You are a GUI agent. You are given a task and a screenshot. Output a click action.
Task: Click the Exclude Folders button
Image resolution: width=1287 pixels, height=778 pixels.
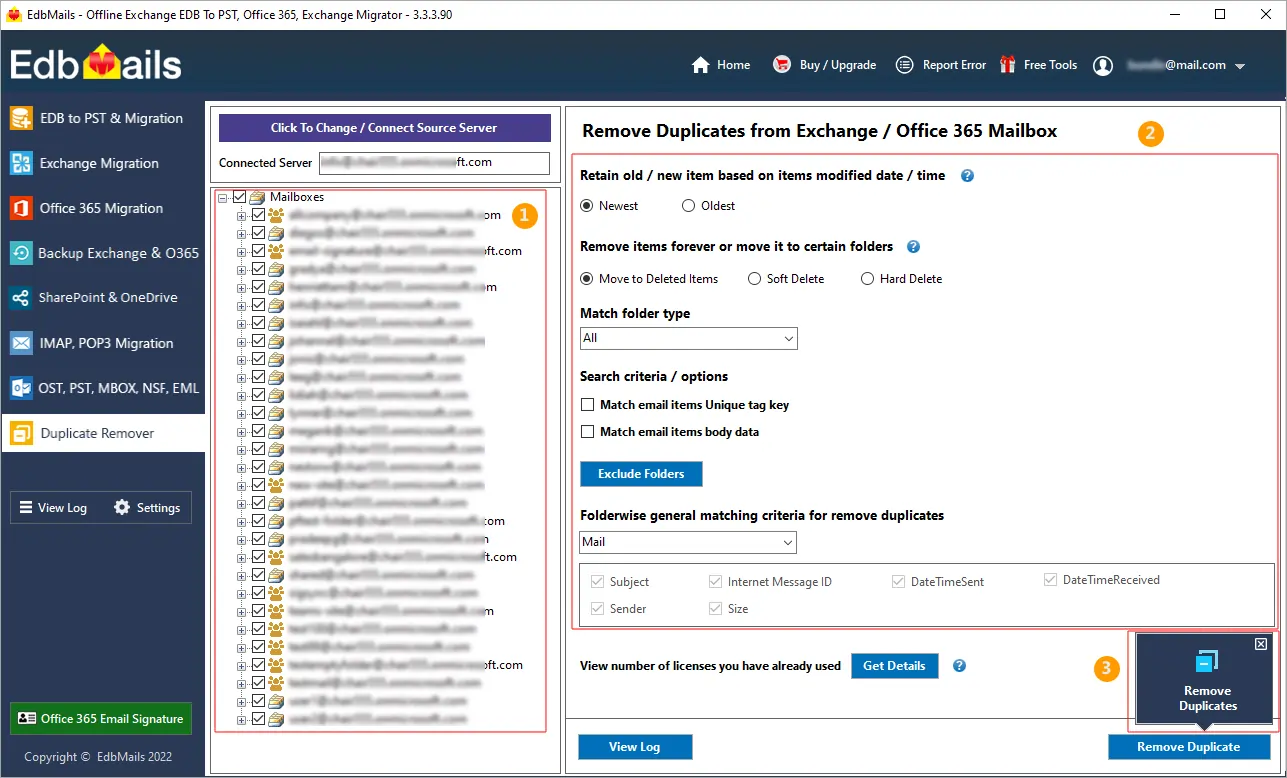pyautogui.click(x=641, y=474)
